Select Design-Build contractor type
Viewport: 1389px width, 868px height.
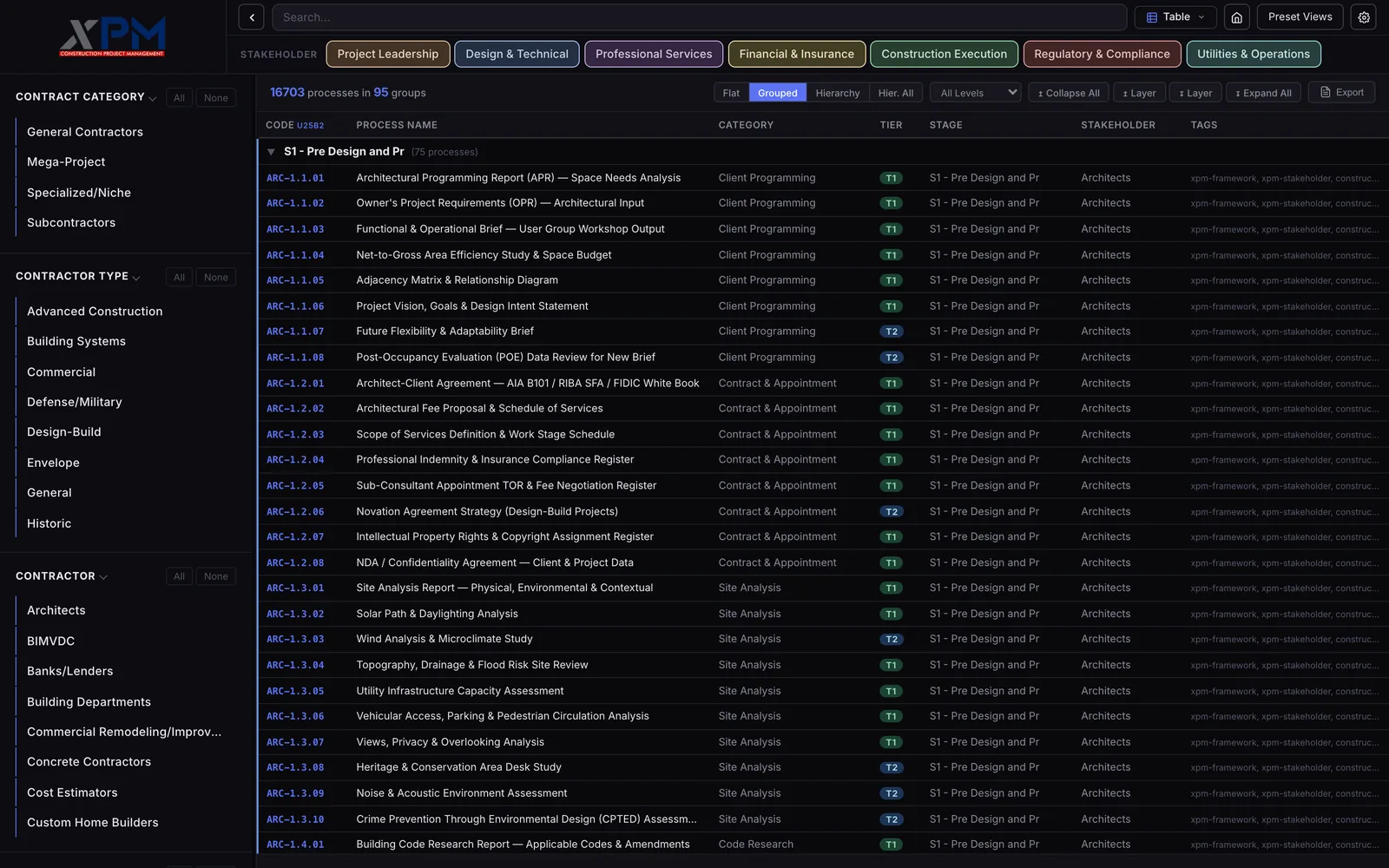tap(64, 432)
